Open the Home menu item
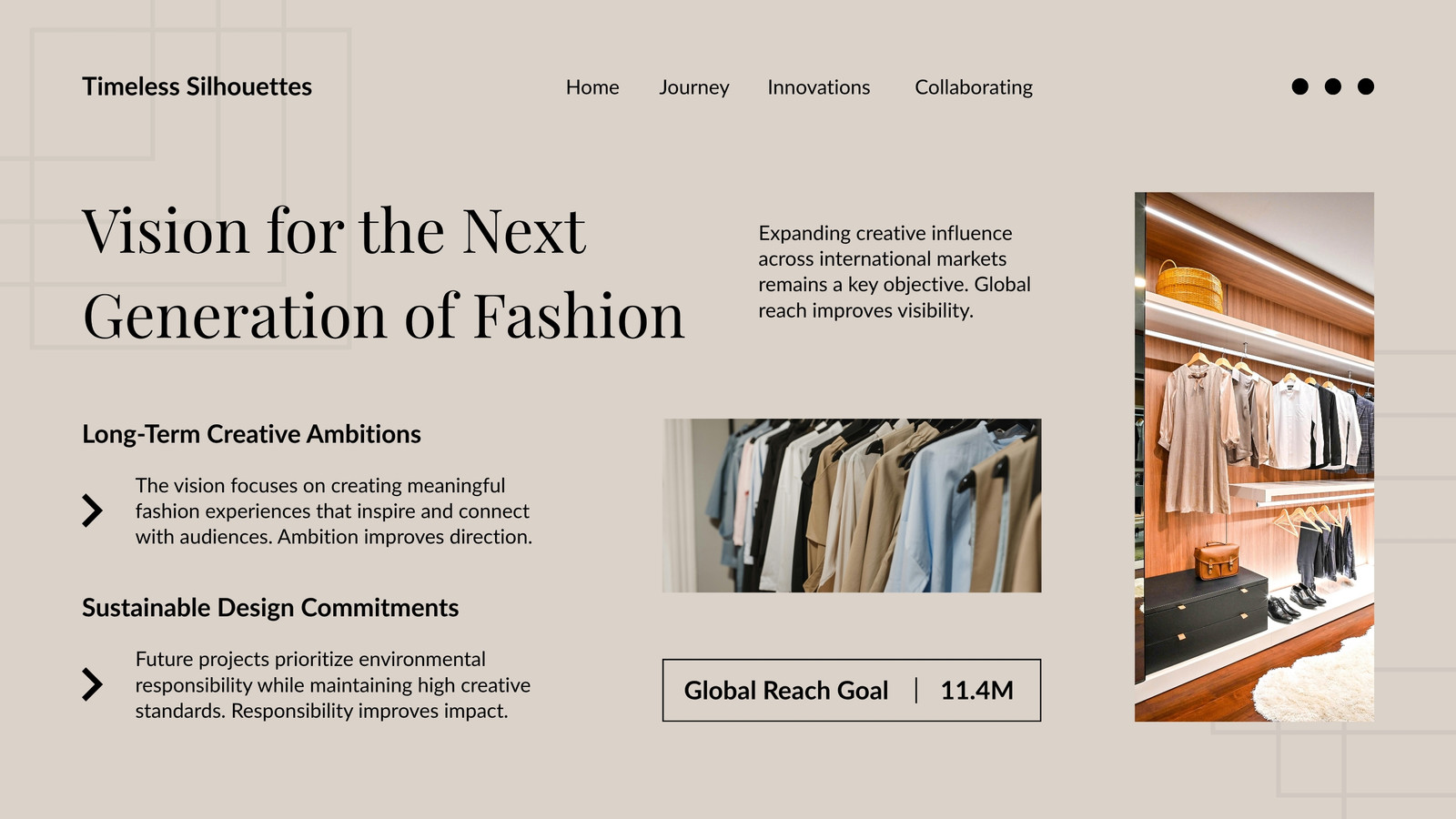This screenshot has height=819, width=1456. (592, 87)
